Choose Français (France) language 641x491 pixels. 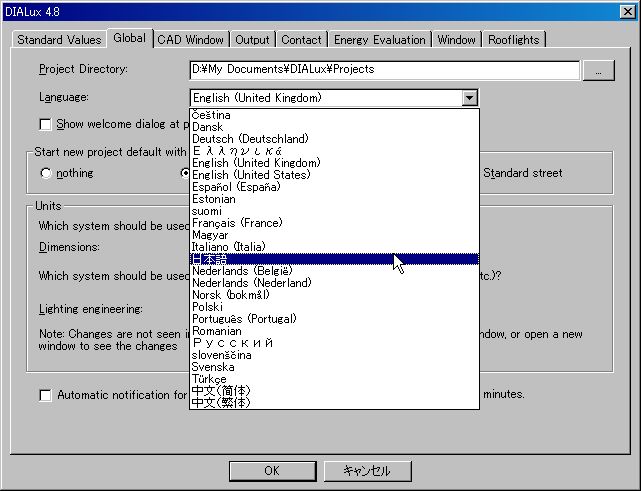(334, 223)
